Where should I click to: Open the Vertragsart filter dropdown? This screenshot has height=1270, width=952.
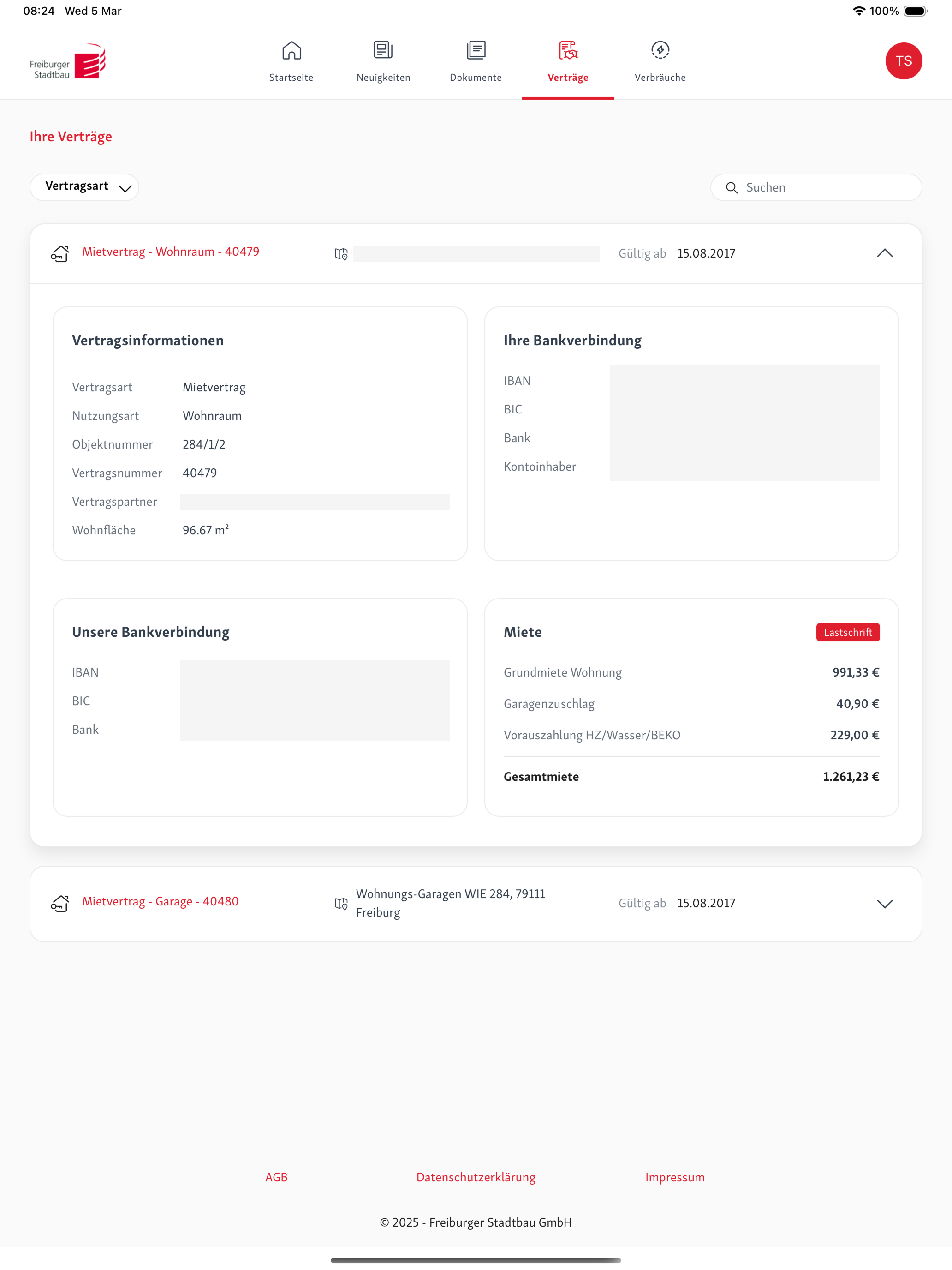84,187
